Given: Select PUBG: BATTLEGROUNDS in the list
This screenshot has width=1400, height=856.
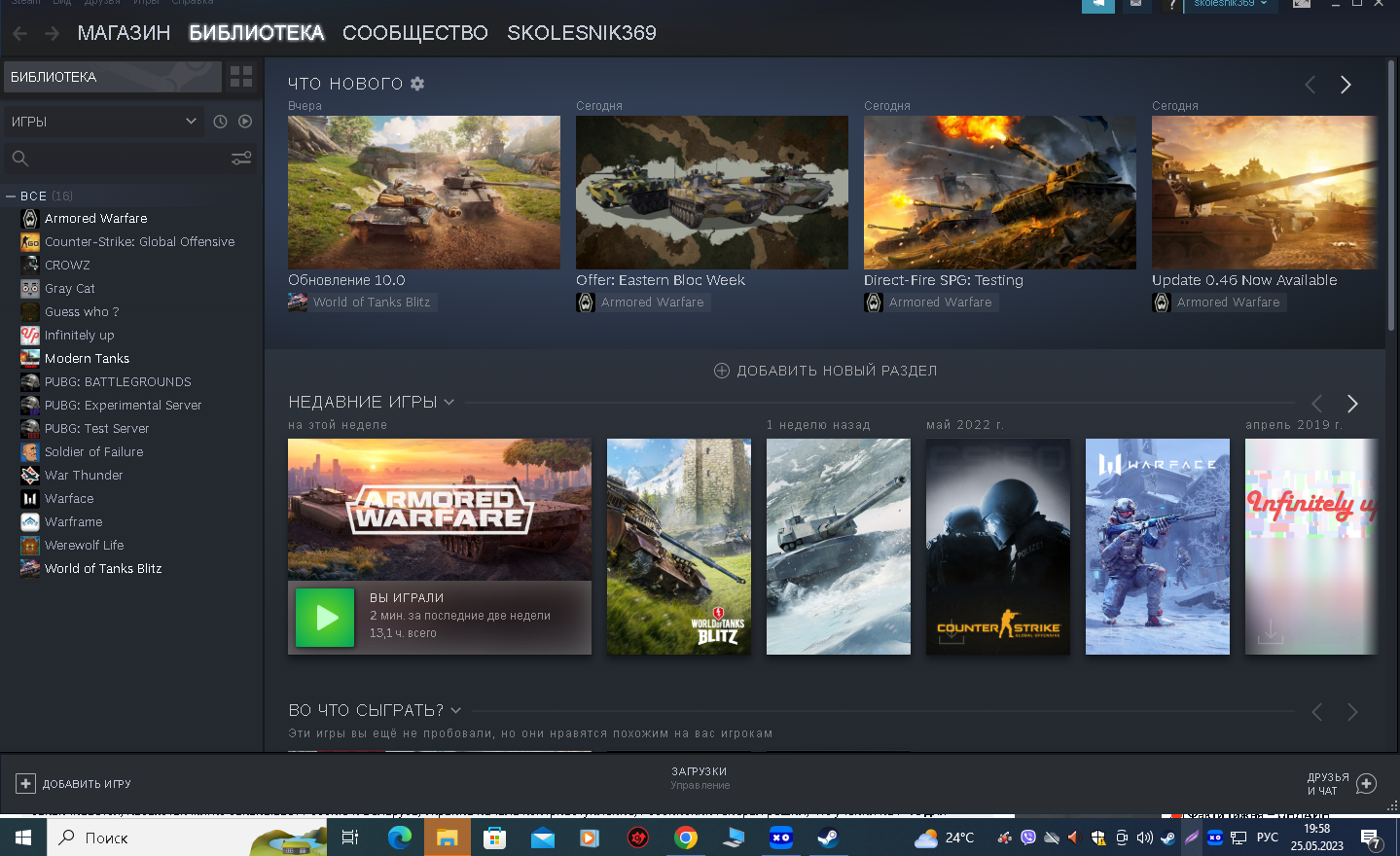Looking at the screenshot, I should tap(118, 381).
